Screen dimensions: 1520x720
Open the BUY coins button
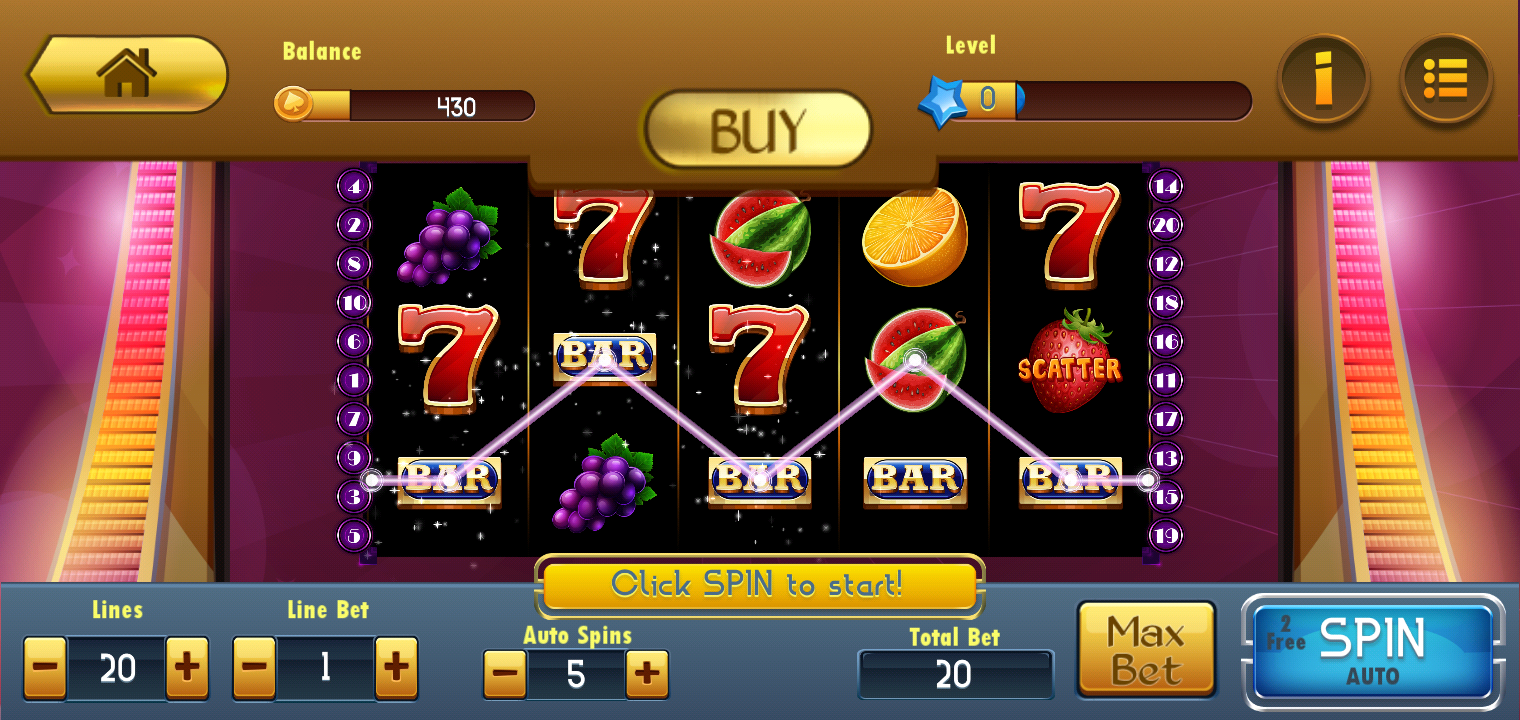pyautogui.click(x=758, y=130)
